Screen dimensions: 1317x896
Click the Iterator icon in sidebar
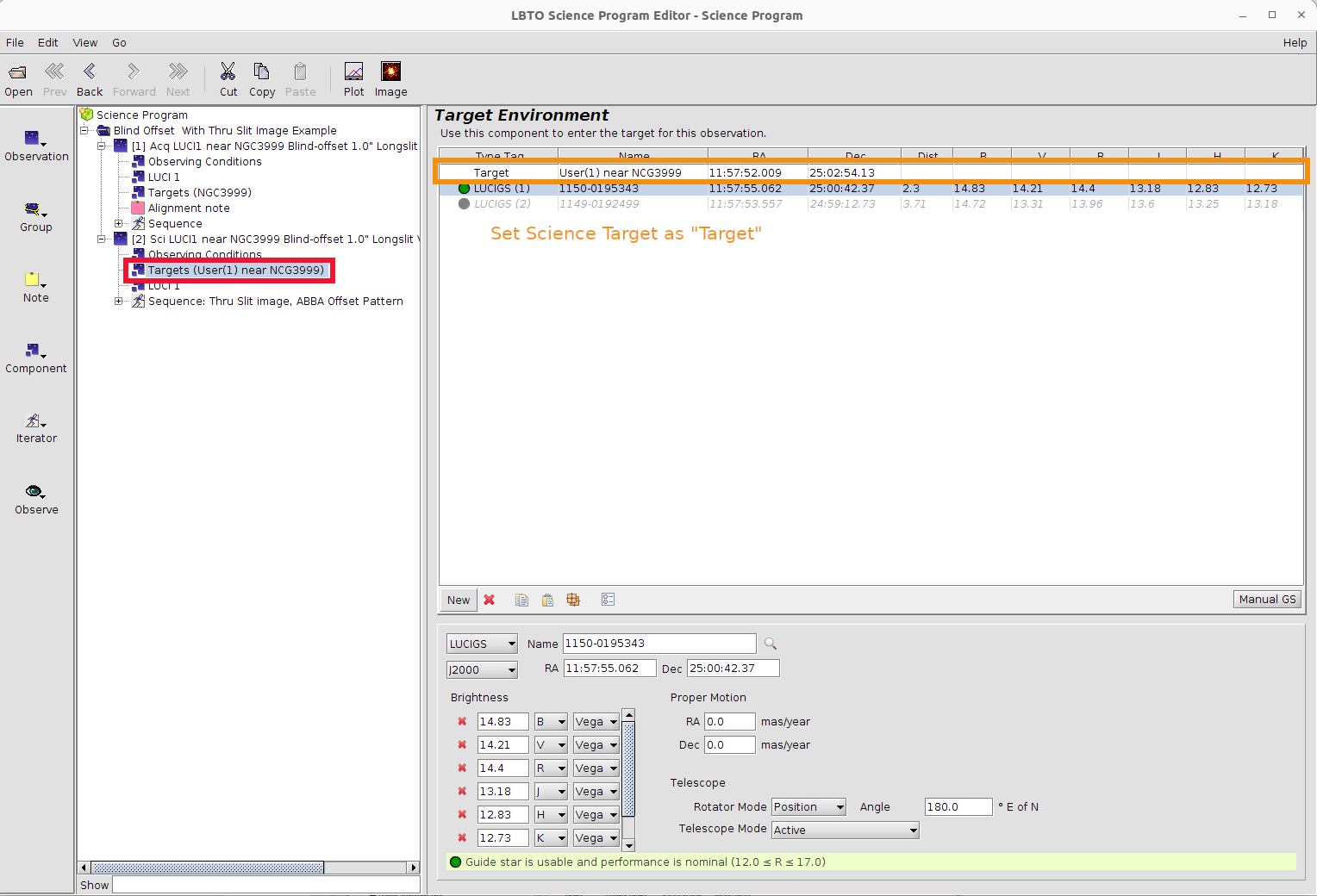pos(35,427)
